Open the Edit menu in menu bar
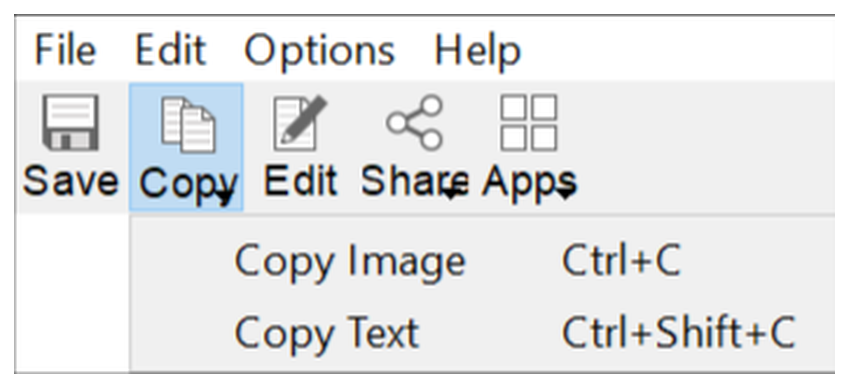Image resolution: width=849 pixels, height=388 pixels. pos(171,51)
